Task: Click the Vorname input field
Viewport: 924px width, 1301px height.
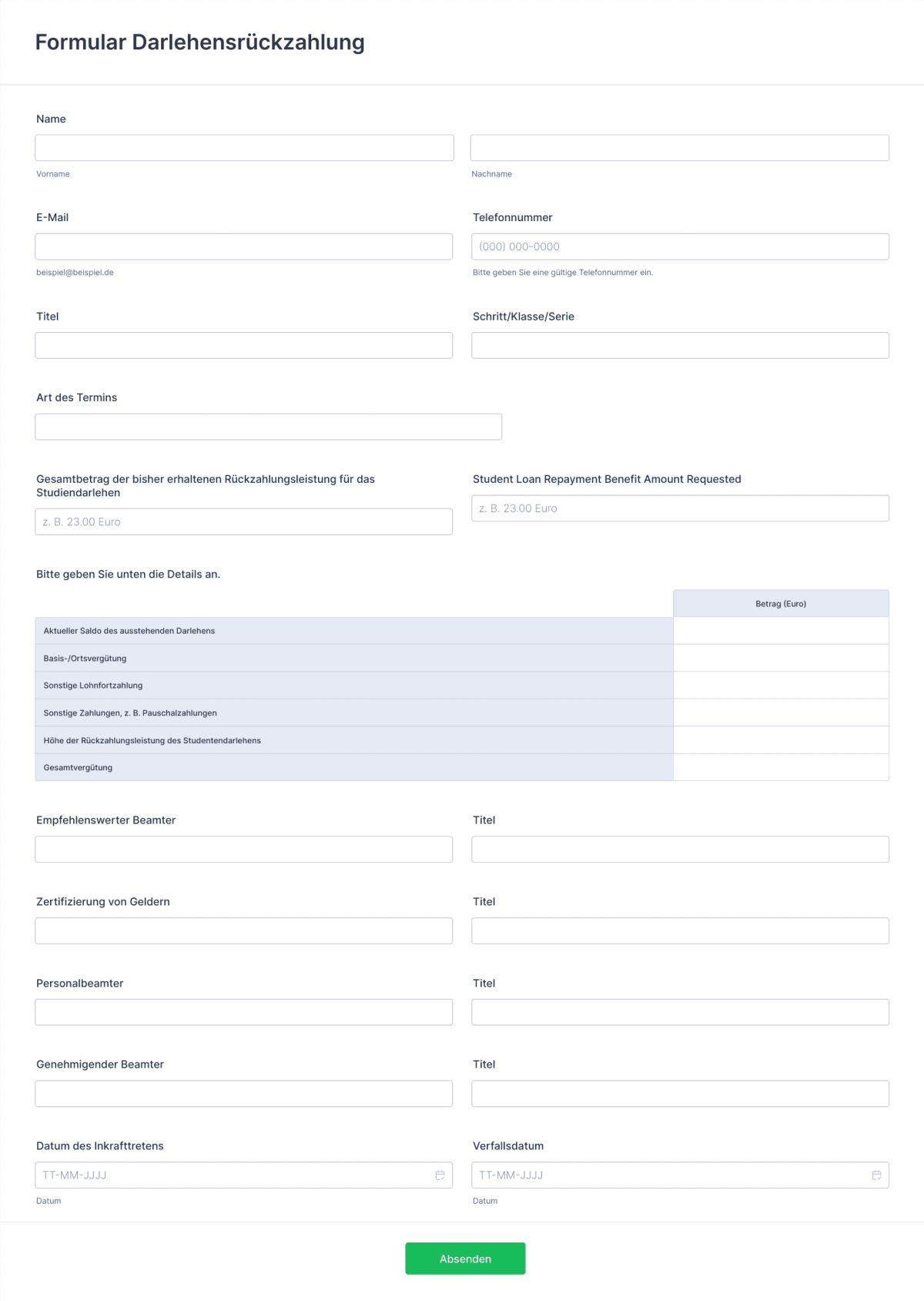Action: (x=243, y=146)
